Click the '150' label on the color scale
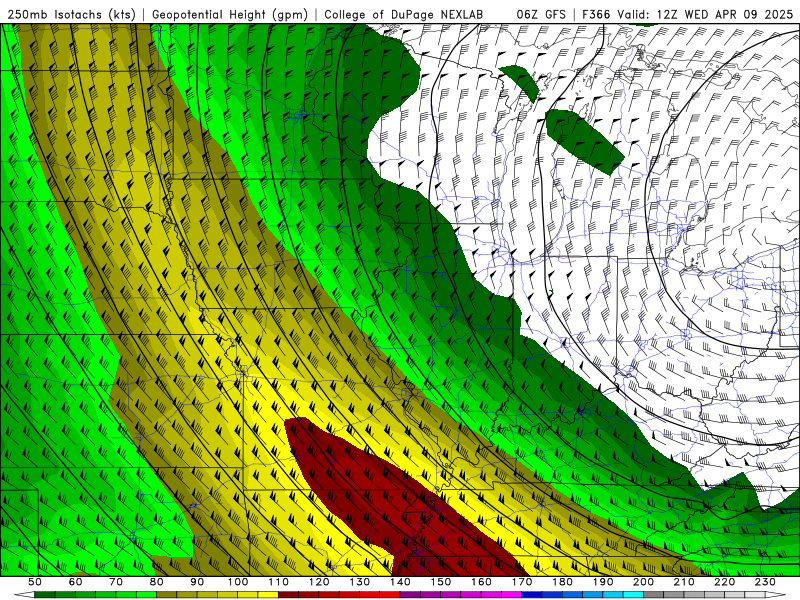 tap(441, 582)
